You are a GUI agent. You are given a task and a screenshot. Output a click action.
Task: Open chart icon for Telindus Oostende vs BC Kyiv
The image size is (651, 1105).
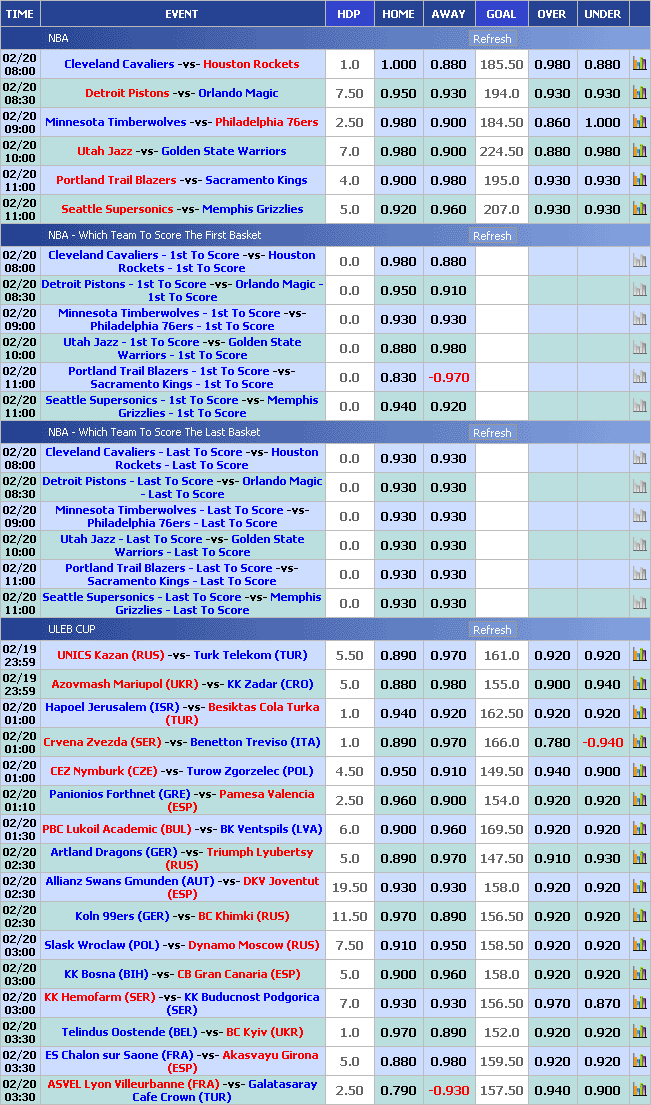639,1032
